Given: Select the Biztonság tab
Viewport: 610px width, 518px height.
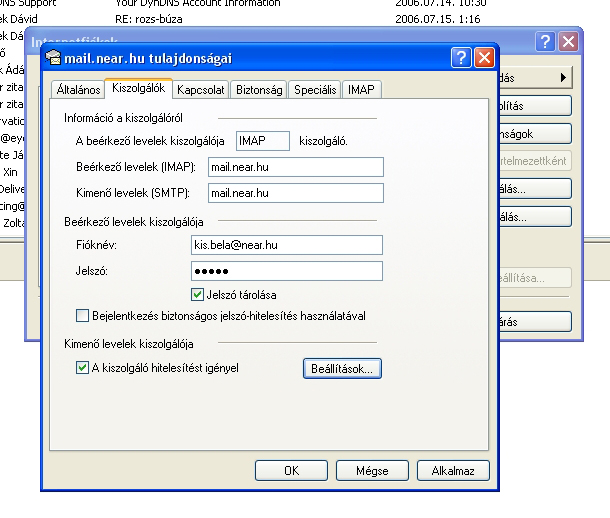Looking at the screenshot, I should (259, 90).
